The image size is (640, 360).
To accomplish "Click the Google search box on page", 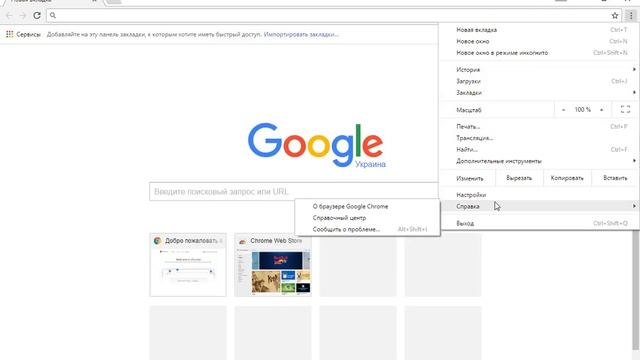I will click(293, 191).
